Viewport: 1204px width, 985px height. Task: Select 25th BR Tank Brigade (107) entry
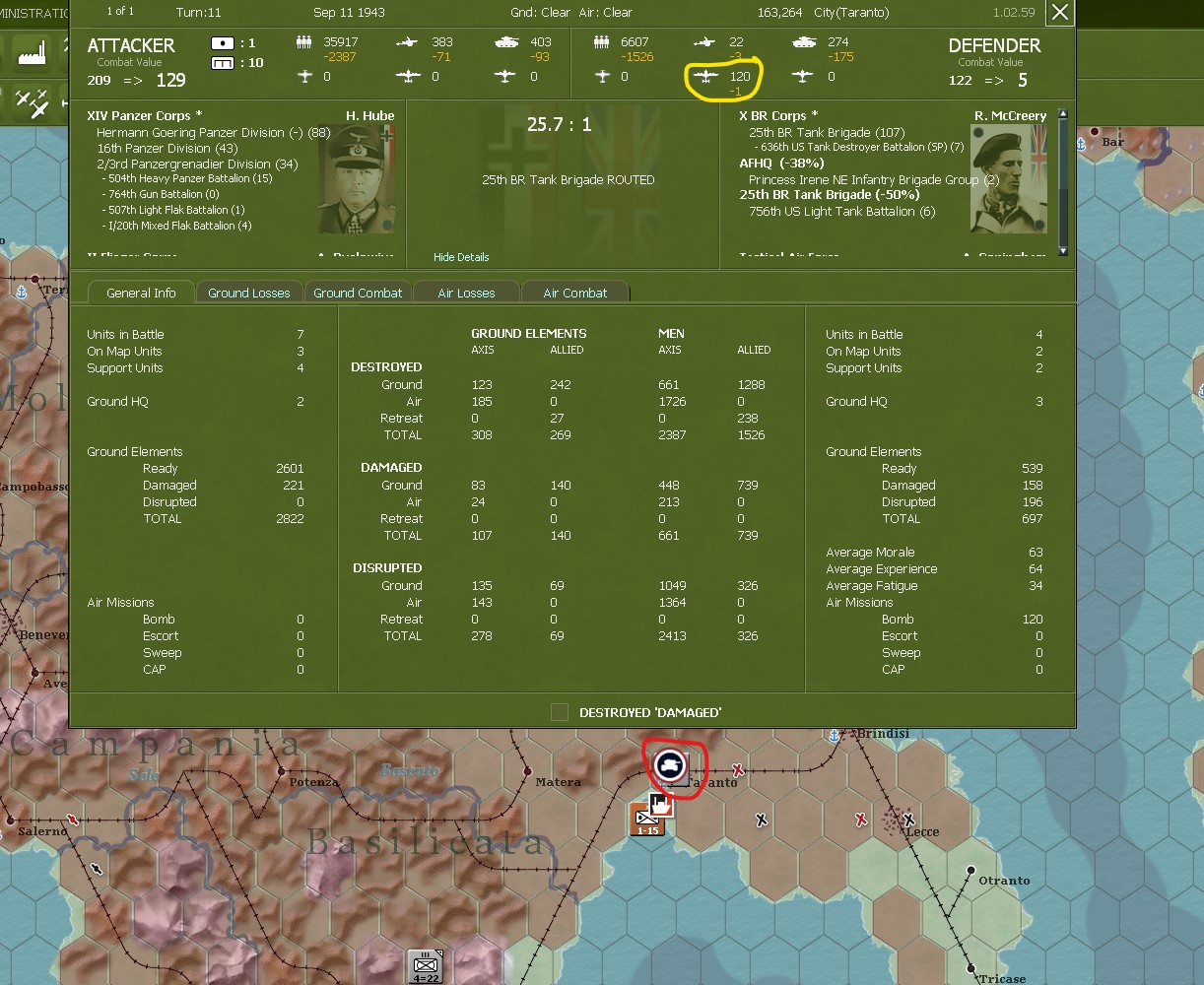point(827,132)
